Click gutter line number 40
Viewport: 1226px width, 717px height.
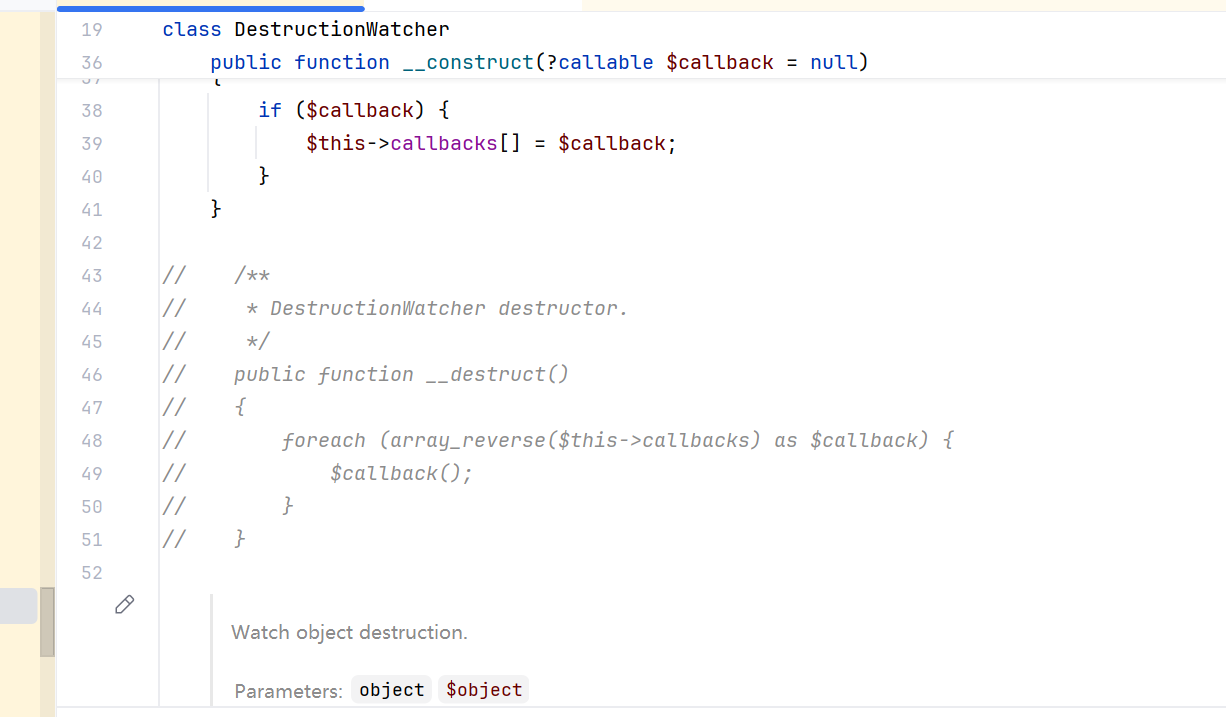coord(92,176)
